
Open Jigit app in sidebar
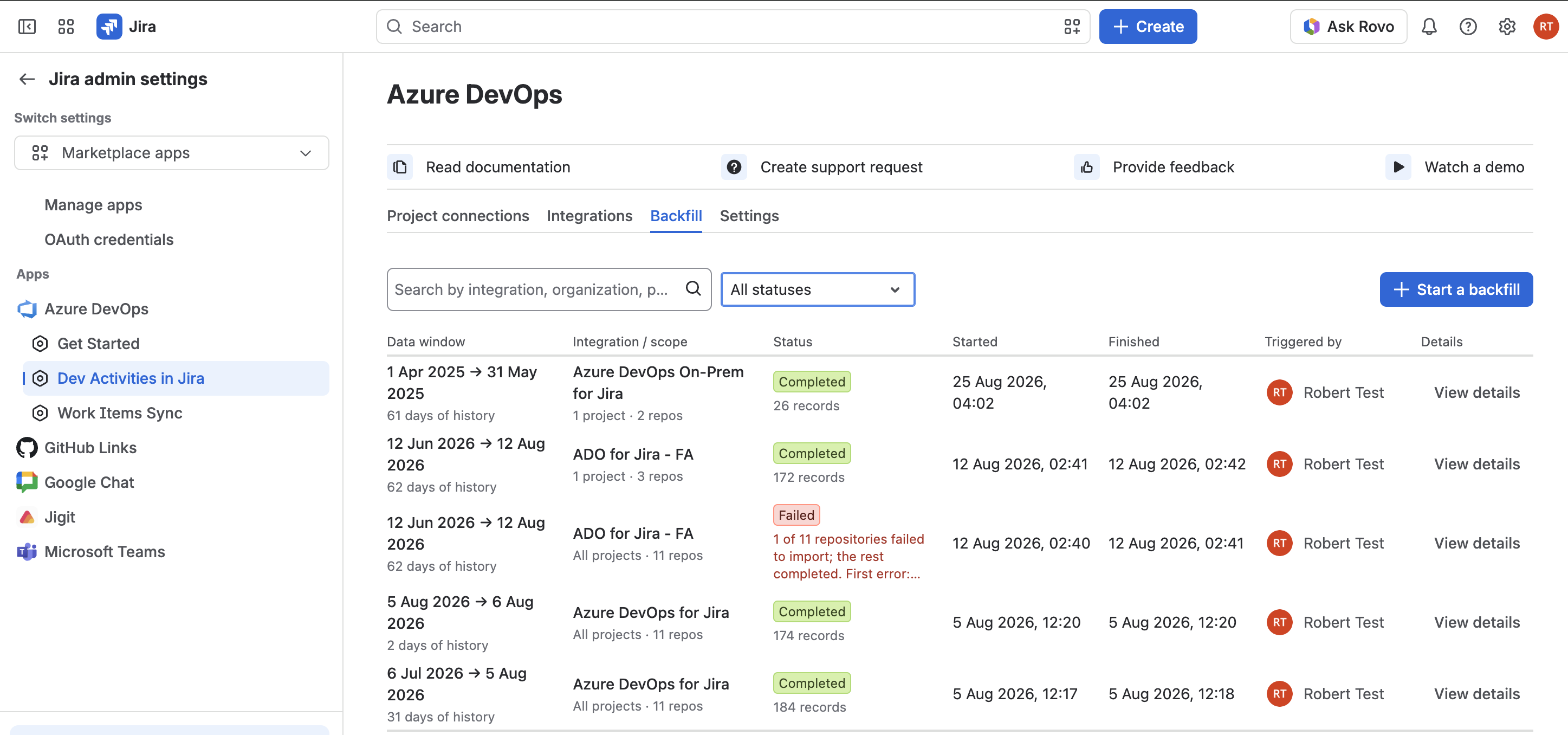60,518
